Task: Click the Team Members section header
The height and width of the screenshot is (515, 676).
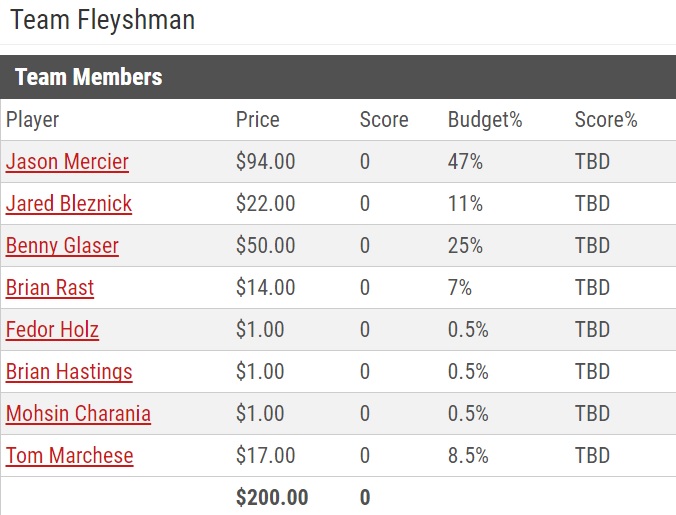Action: coord(88,77)
